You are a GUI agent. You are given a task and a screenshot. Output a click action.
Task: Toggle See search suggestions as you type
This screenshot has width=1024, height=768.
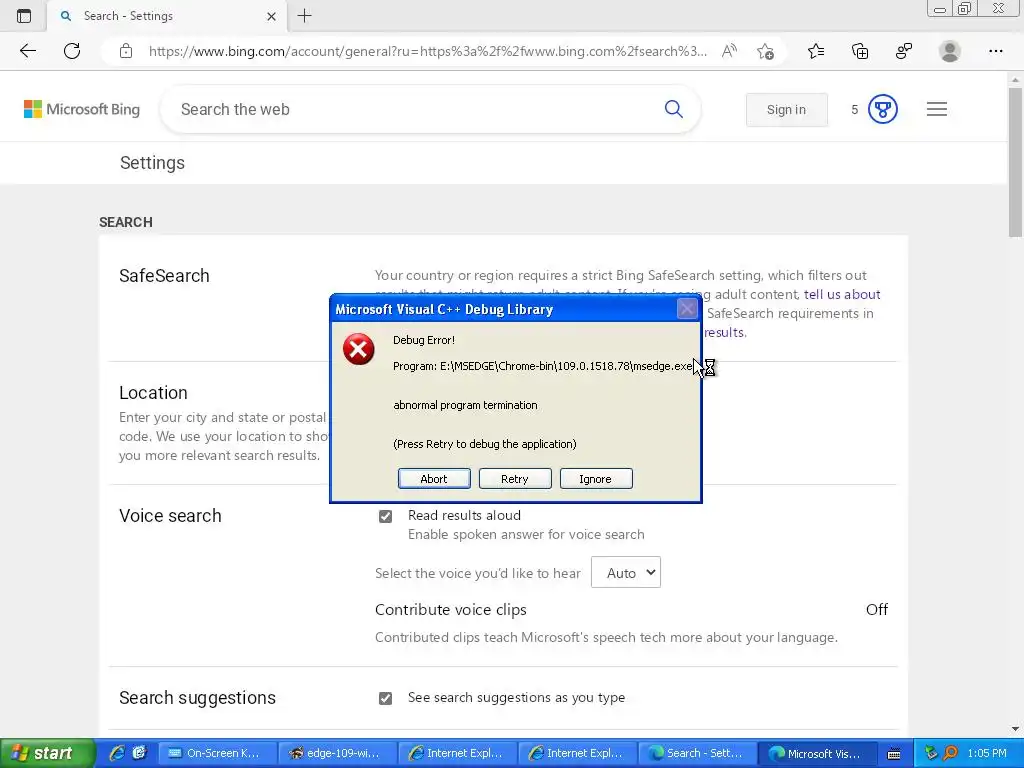click(385, 698)
